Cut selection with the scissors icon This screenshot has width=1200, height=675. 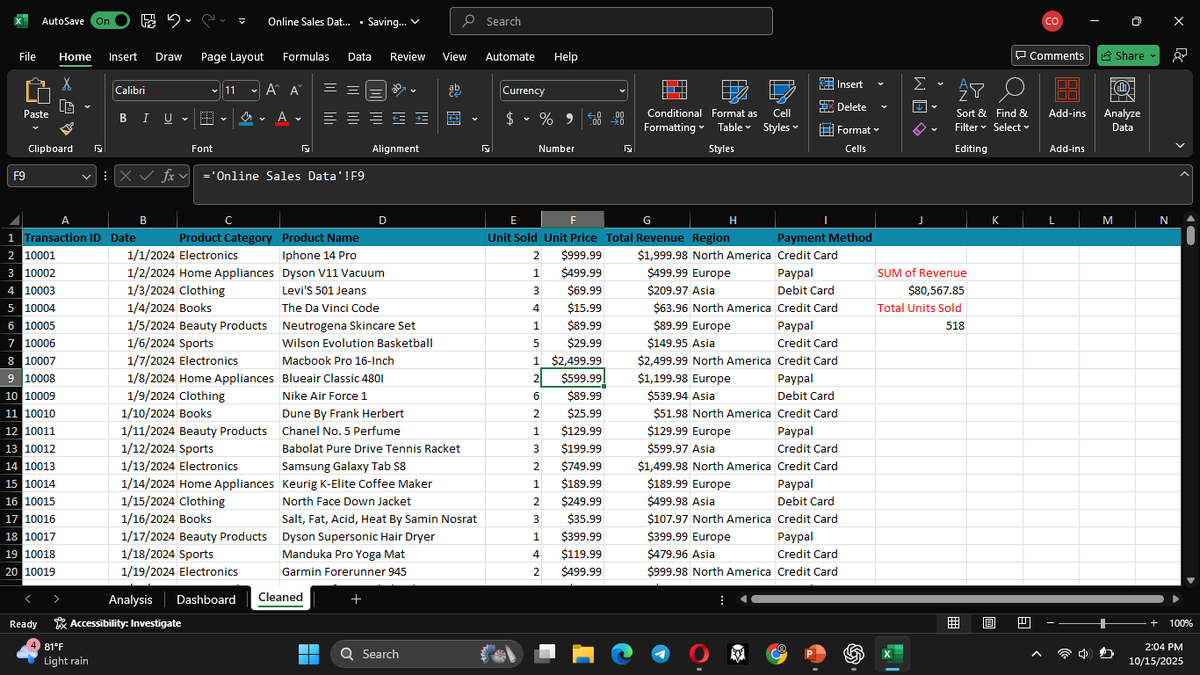(x=67, y=86)
